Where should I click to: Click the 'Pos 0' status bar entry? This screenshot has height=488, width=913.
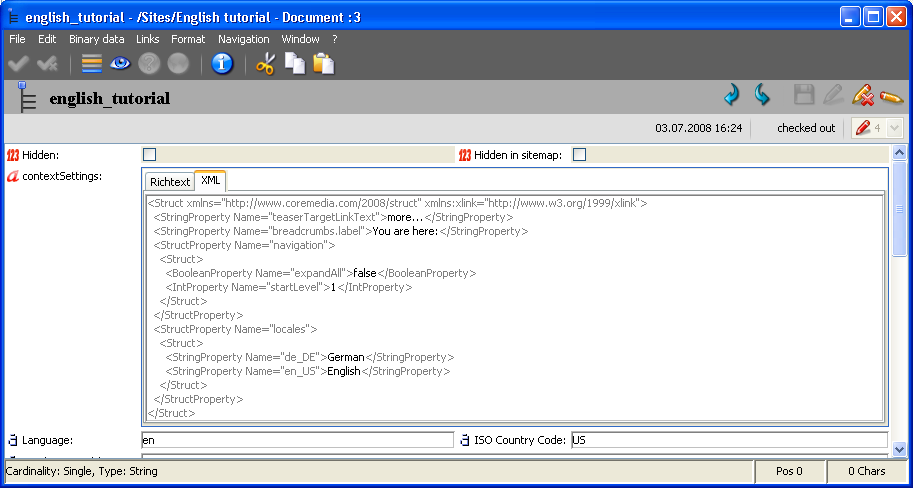coord(790,471)
